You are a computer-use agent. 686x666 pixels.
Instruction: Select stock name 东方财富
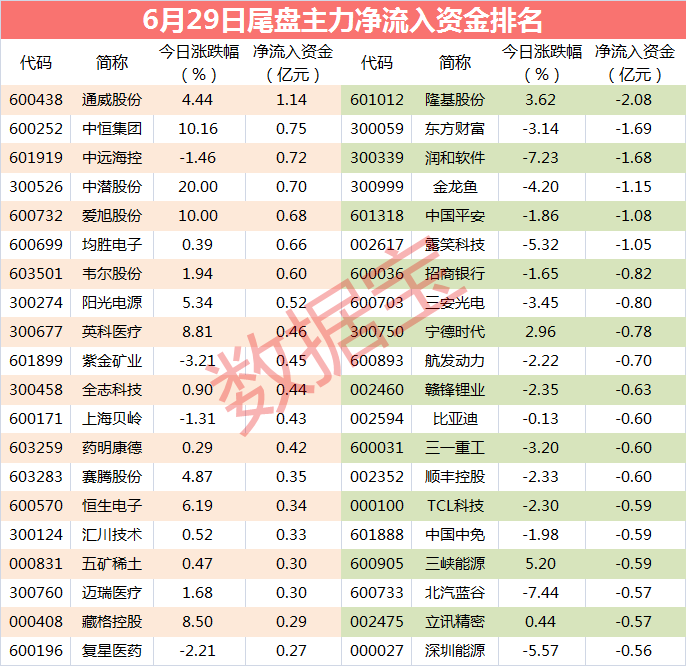tap(455, 129)
